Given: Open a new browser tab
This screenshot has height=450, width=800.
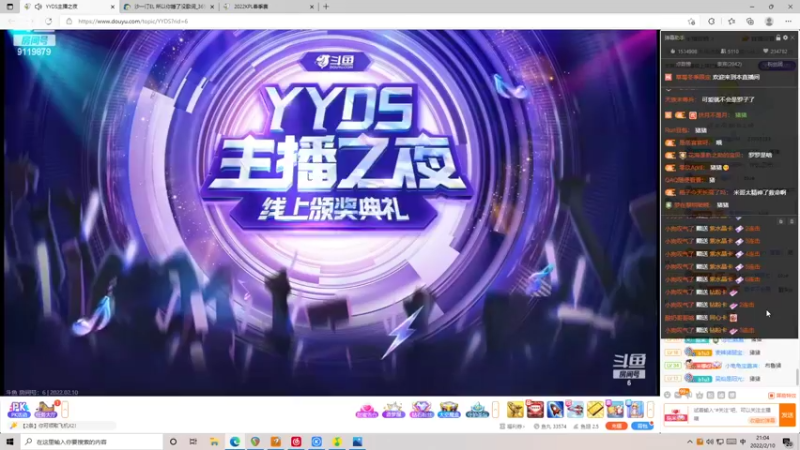Looking at the screenshot, I should click(326, 7).
